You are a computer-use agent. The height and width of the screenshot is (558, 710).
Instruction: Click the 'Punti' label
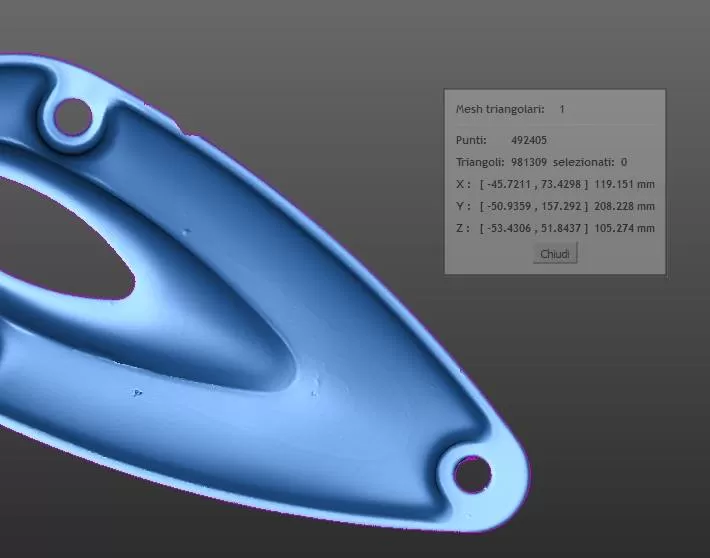pos(471,140)
